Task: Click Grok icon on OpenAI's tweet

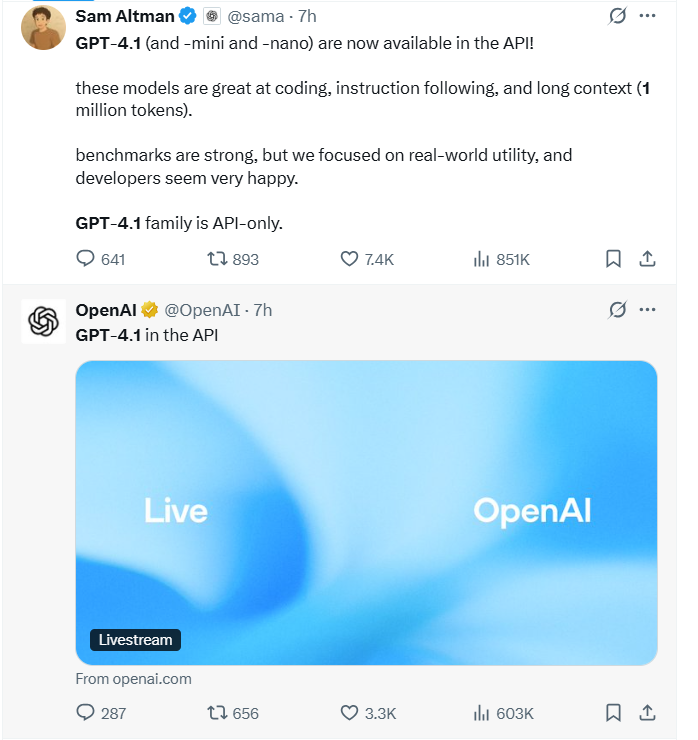Action: click(x=617, y=310)
